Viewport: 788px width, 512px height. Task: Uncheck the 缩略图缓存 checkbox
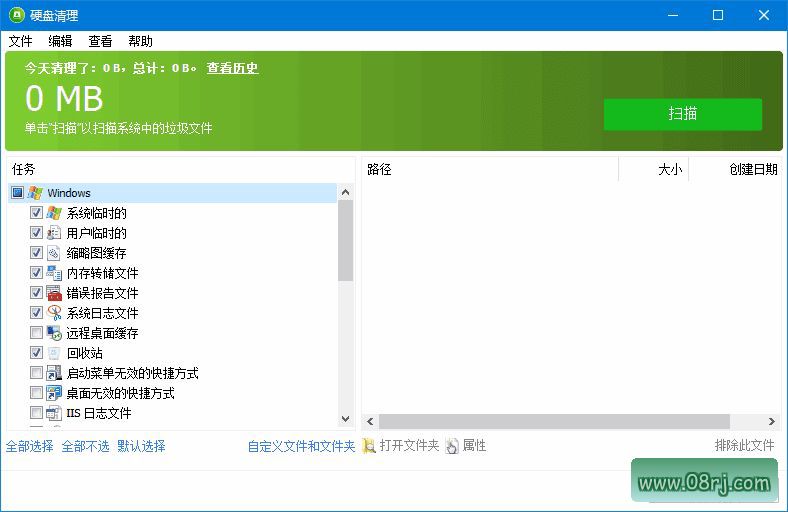36,252
